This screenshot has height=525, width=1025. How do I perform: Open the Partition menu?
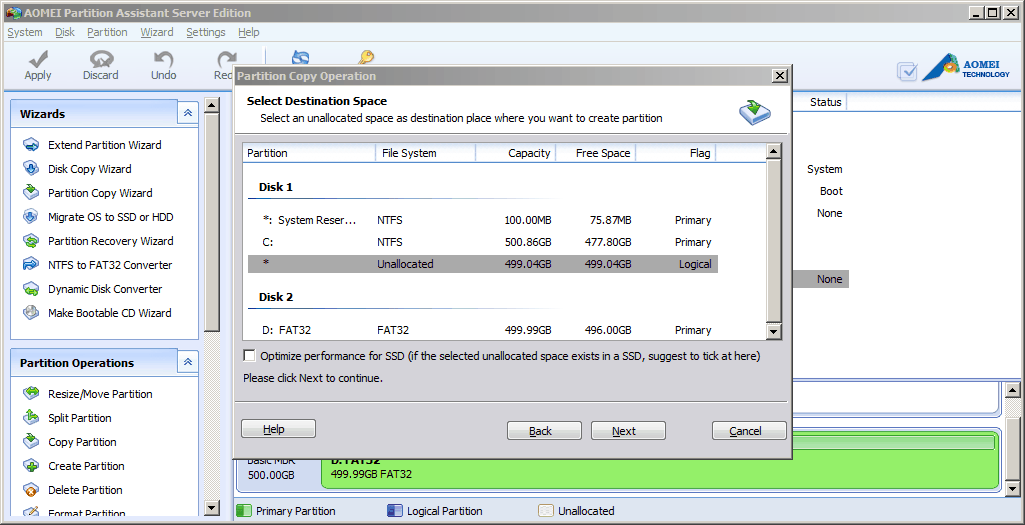[107, 32]
